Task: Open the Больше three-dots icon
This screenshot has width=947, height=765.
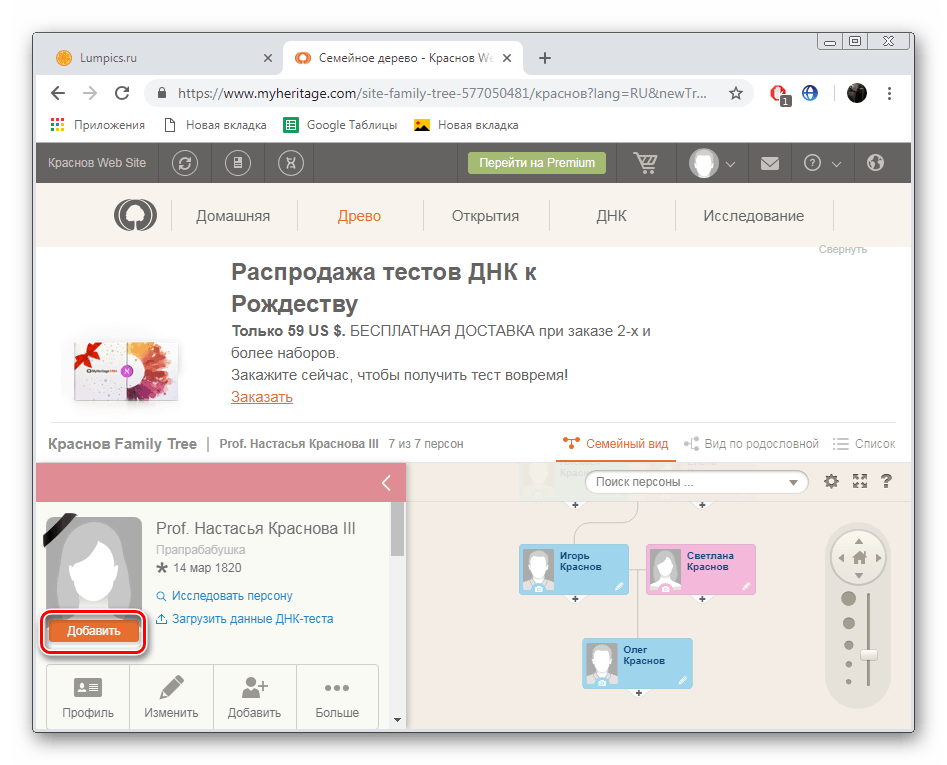Action: click(x=337, y=688)
